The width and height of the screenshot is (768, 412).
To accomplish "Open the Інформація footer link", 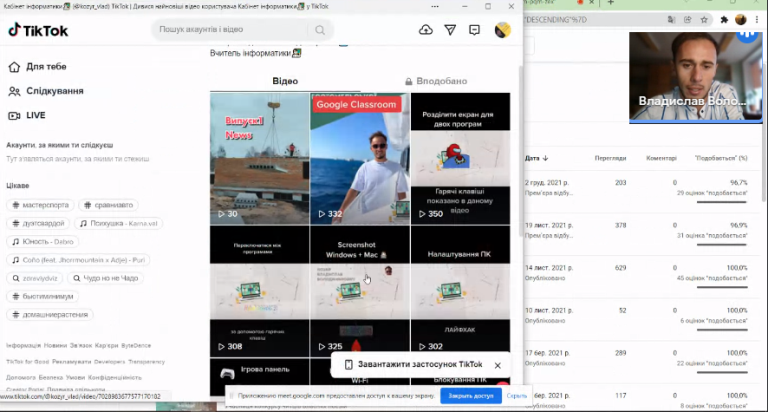I will [23, 345].
